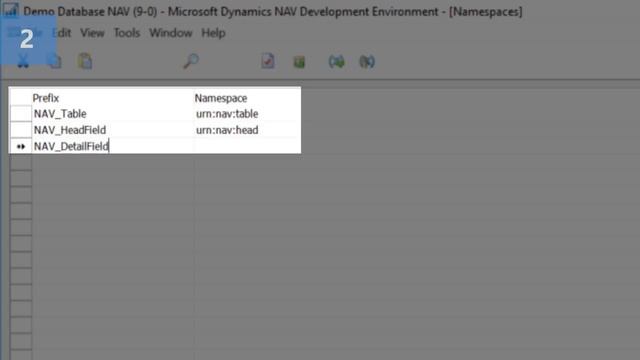The width and height of the screenshot is (640, 360).
Task: Click the green square toolbar icon
Action: (299, 62)
